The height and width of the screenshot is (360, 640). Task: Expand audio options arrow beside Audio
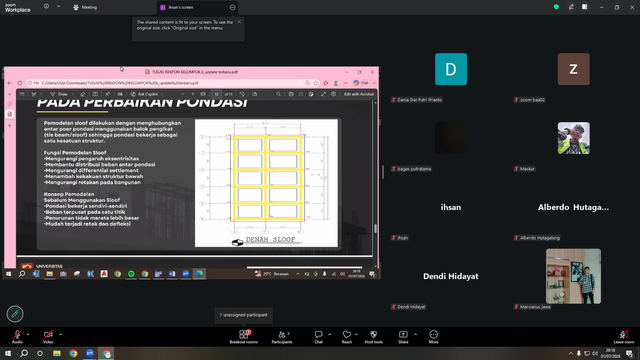tap(28, 334)
